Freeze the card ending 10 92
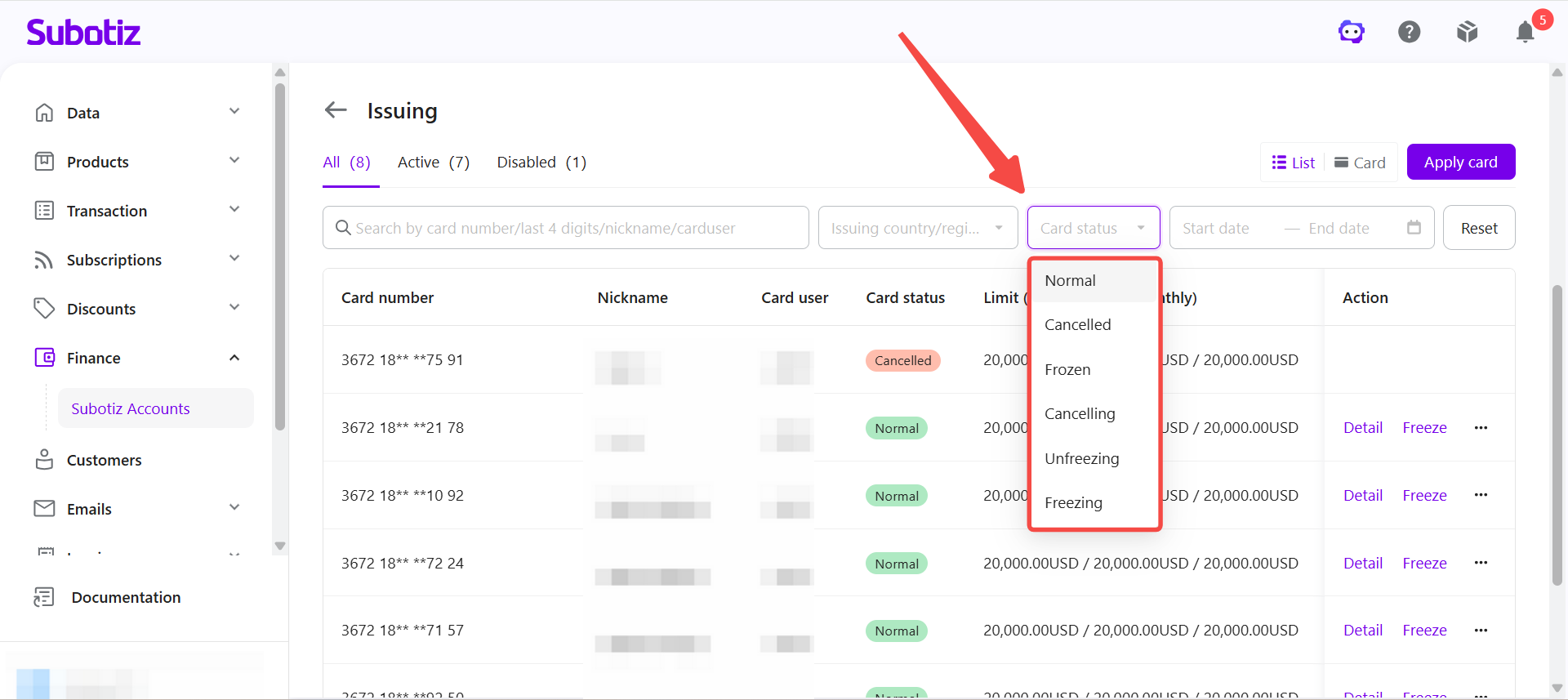The image size is (1568, 700). point(1425,495)
